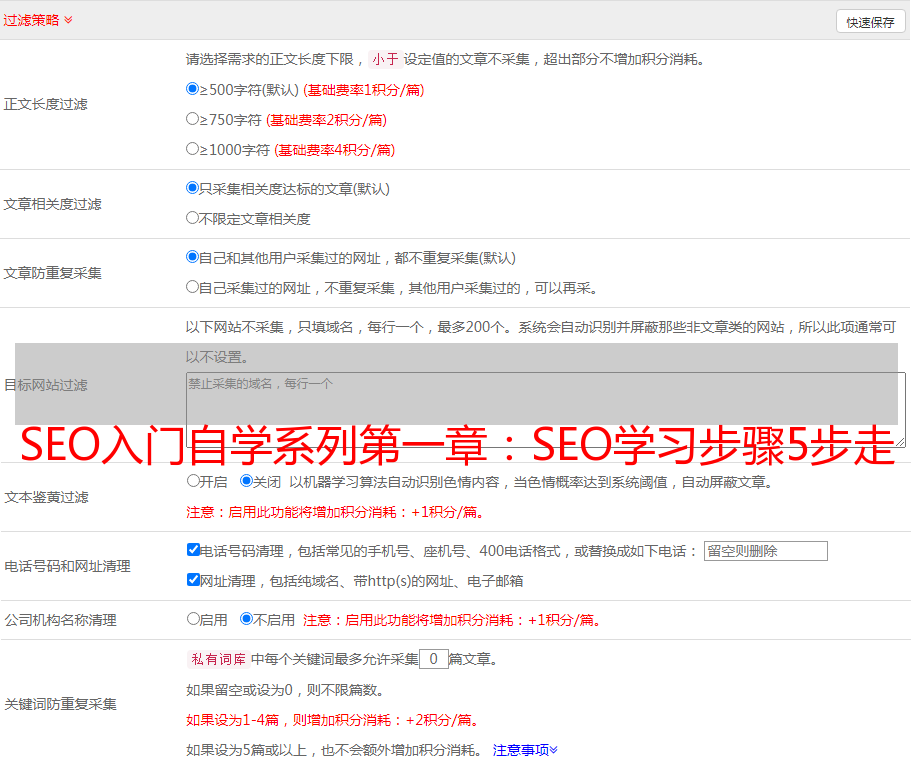912x768 pixels.
Task: Collapse the 过滤策略 section chevron
Action: [68, 20]
